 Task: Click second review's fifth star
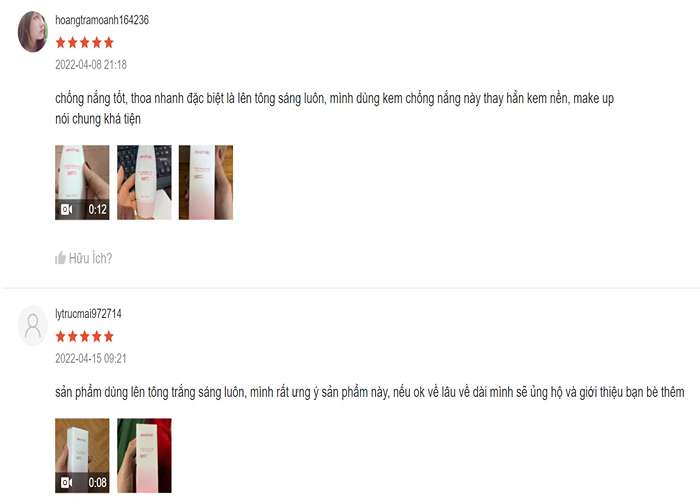click(108, 337)
